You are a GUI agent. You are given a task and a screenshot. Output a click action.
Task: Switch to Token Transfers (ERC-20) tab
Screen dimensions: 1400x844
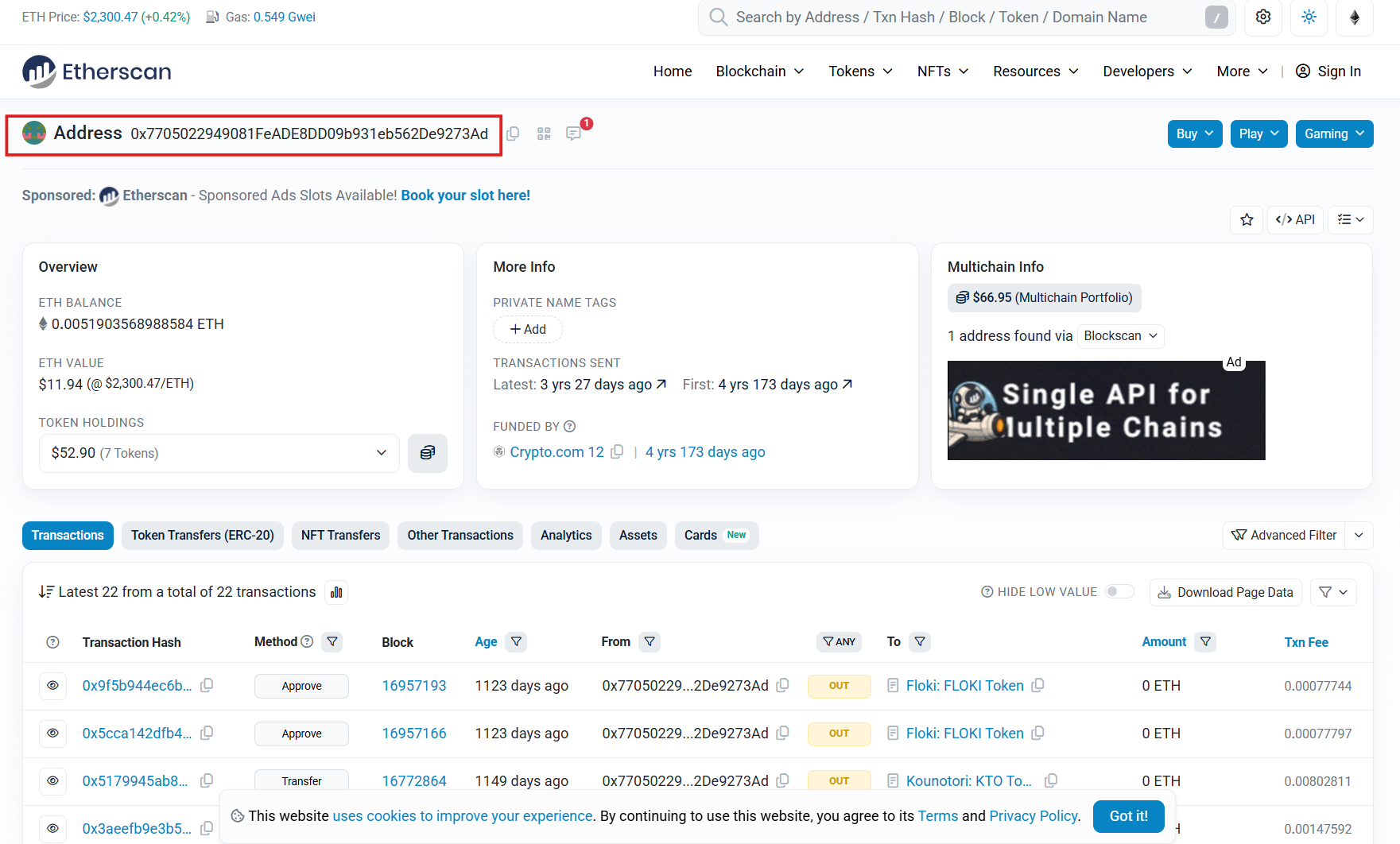pos(203,536)
